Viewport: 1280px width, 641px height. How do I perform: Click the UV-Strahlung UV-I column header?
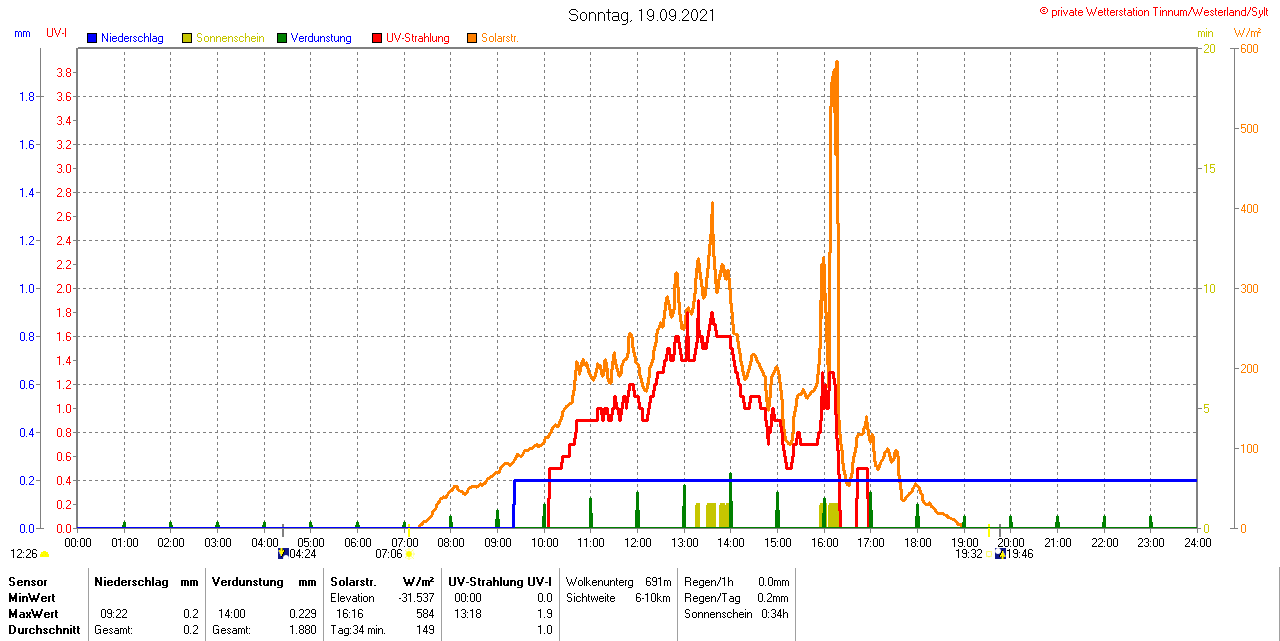[501, 581]
